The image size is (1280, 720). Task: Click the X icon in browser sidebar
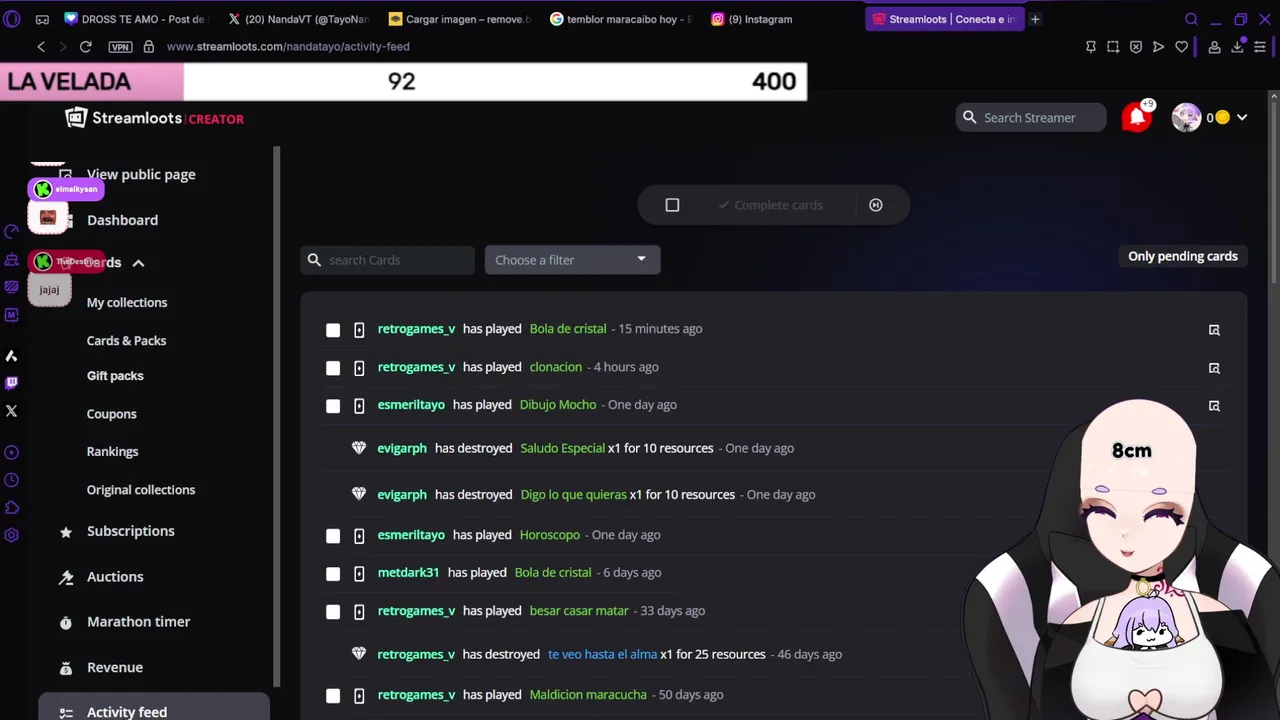pos(12,411)
